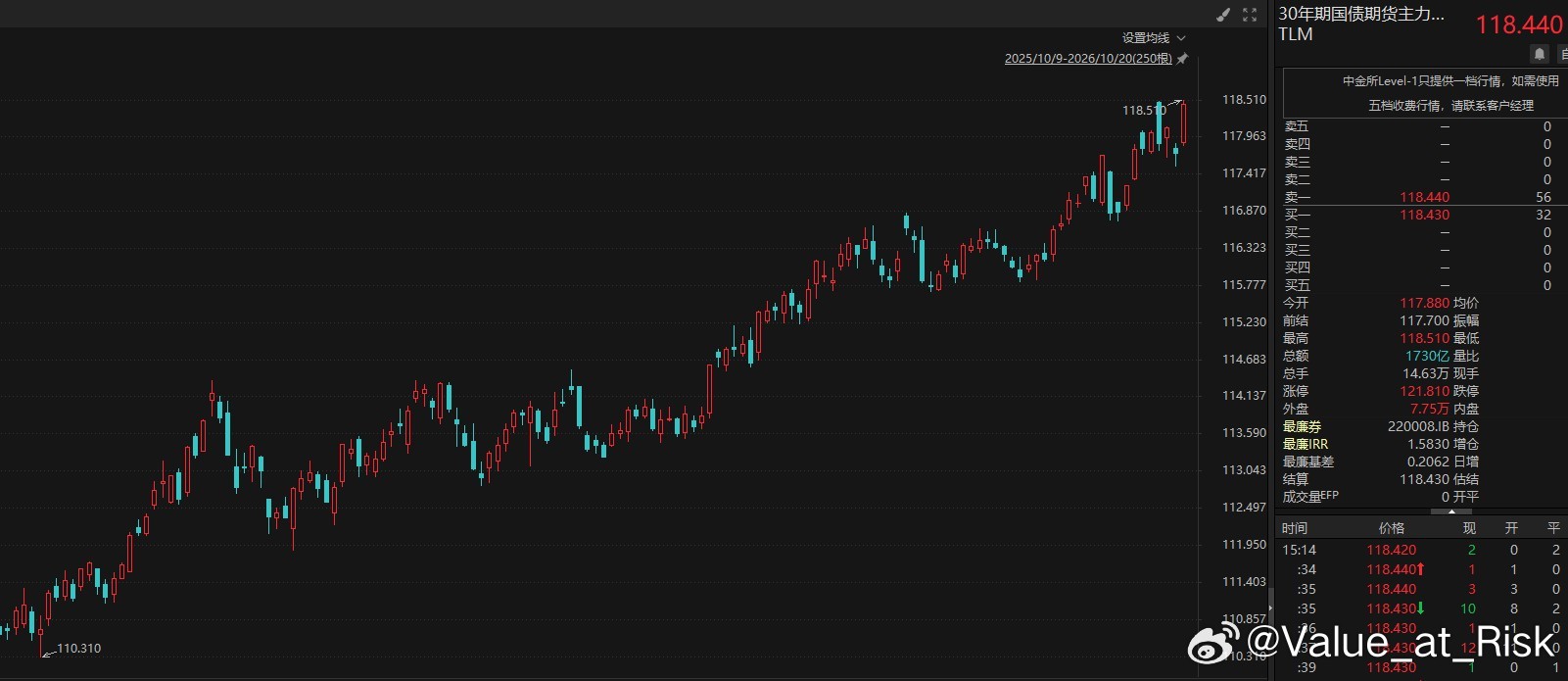Click the 卖一 ask price 118.440

click(x=1424, y=197)
